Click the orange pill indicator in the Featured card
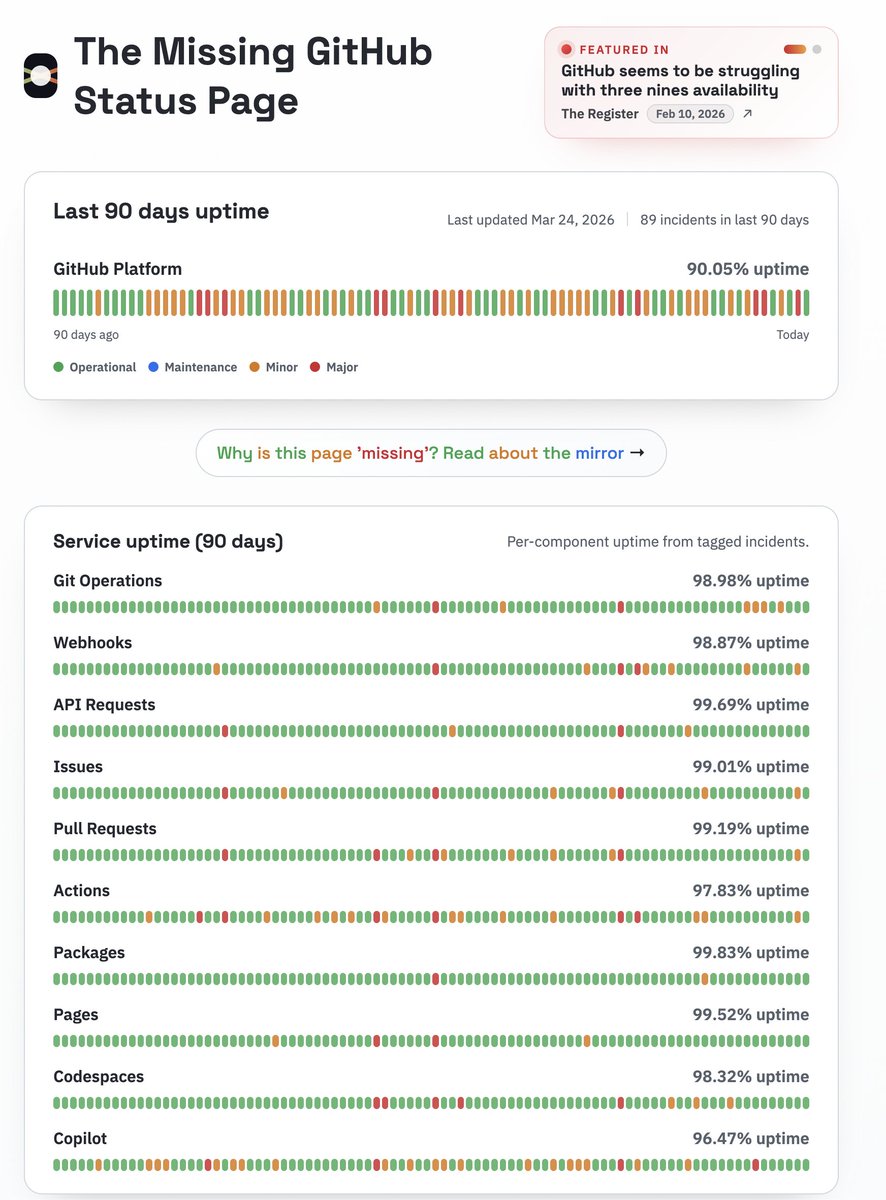 795,49
